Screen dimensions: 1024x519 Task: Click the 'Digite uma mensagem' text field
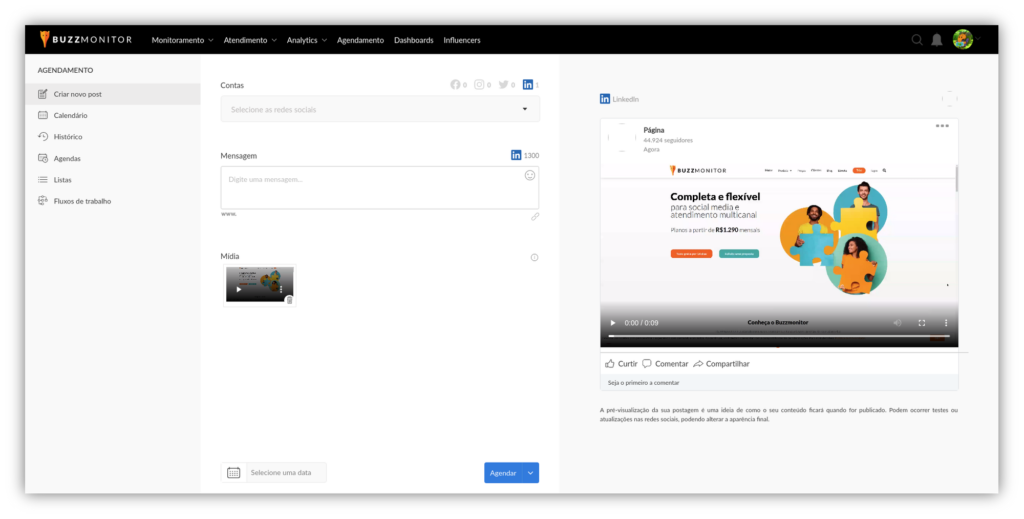click(x=370, y=187)
